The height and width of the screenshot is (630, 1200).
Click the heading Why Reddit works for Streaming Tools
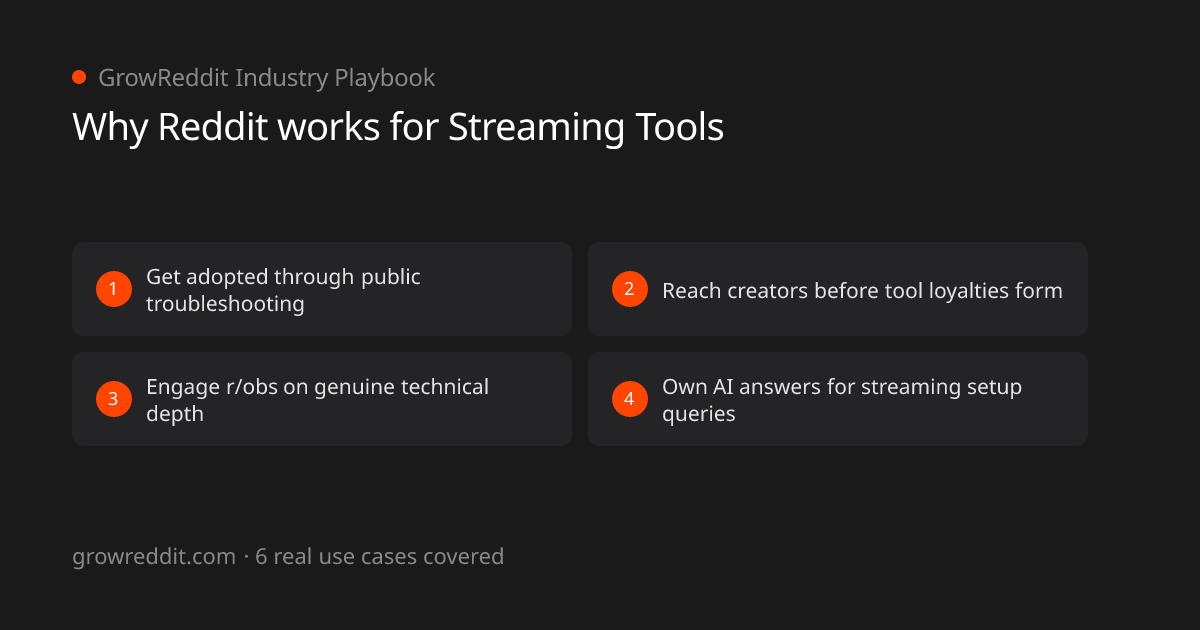click(x=398, y=128)
